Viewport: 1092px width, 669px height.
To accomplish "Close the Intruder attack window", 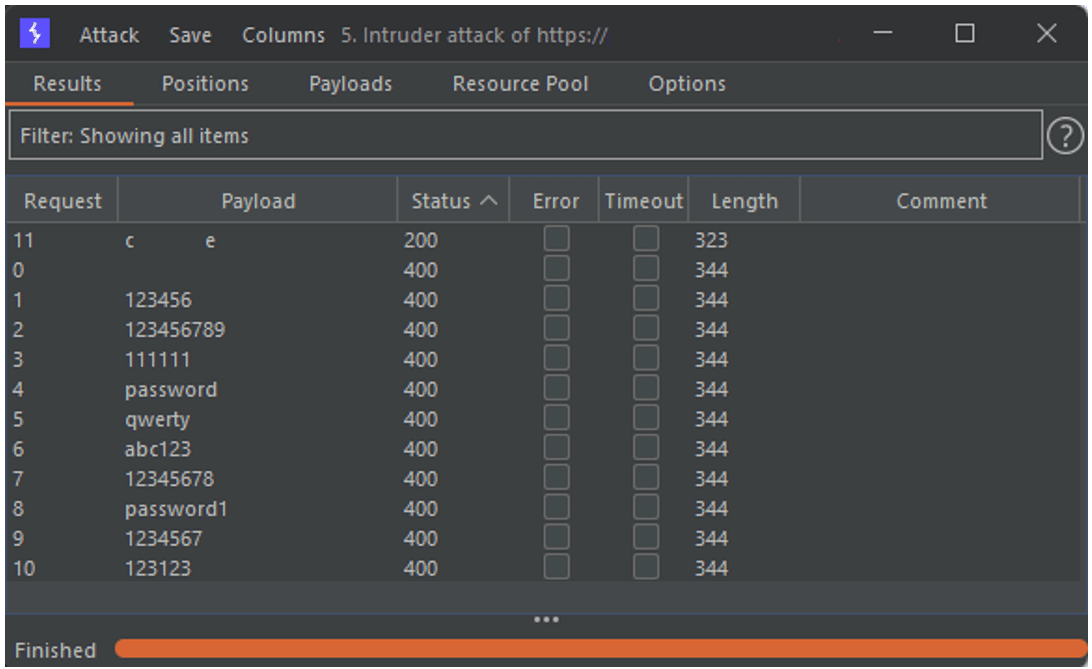I will coord(1046,34).
